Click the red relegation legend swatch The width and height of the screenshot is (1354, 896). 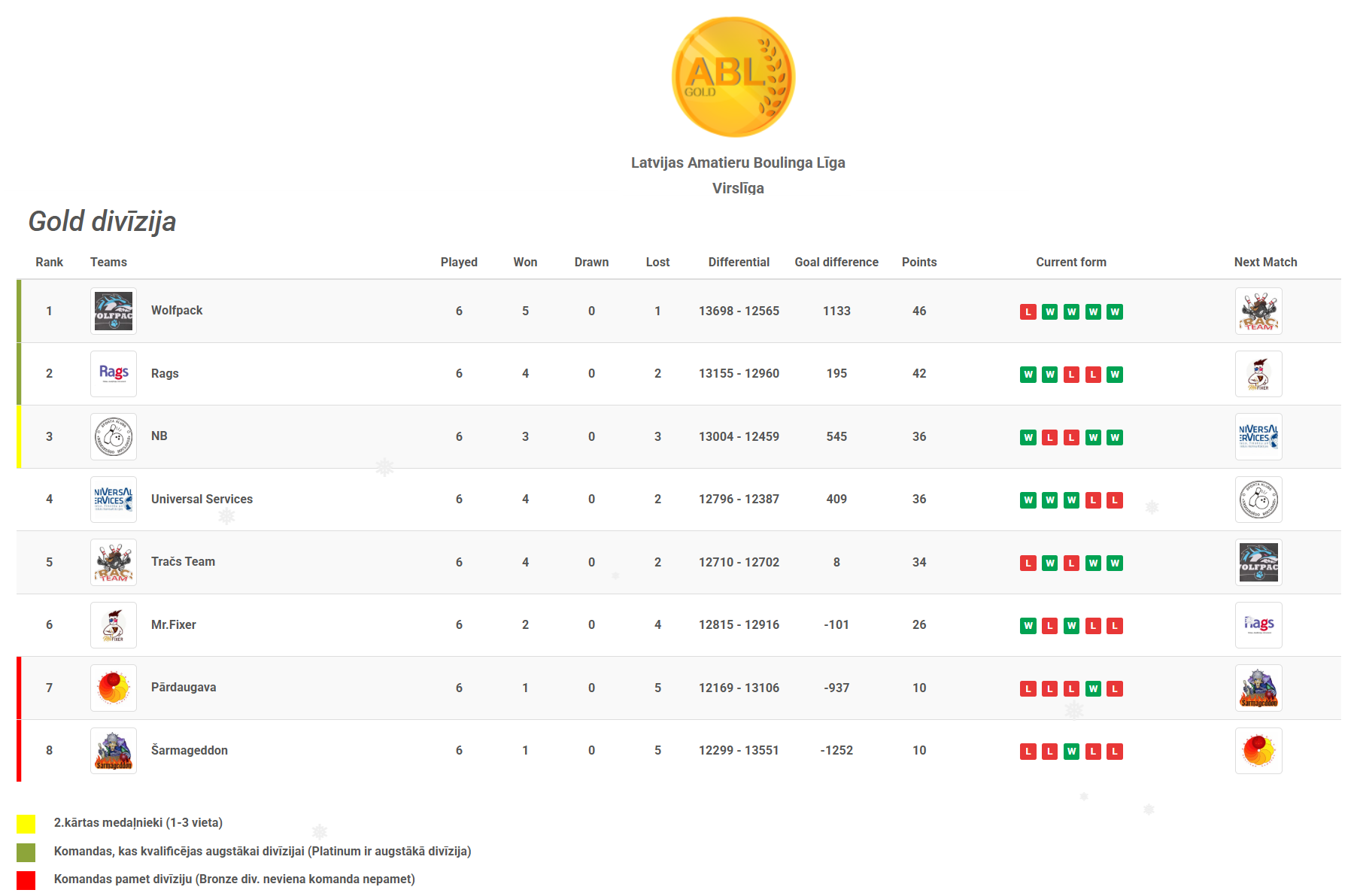[x=26, y=880]
